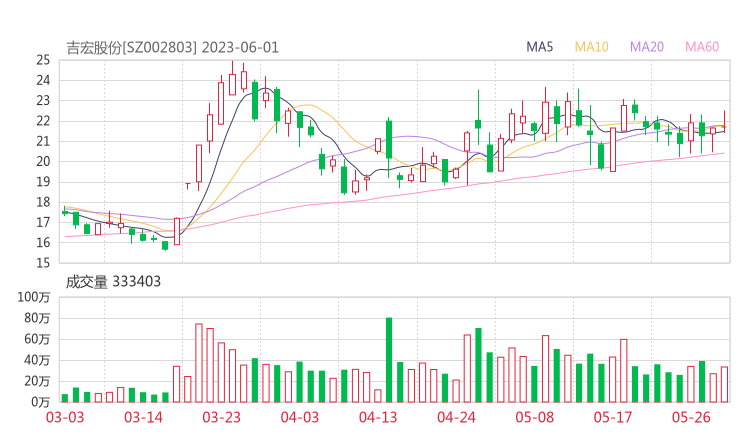Click the MA5 legend label
The width and height of the screenshot is (740, 440).
[539, 47]
